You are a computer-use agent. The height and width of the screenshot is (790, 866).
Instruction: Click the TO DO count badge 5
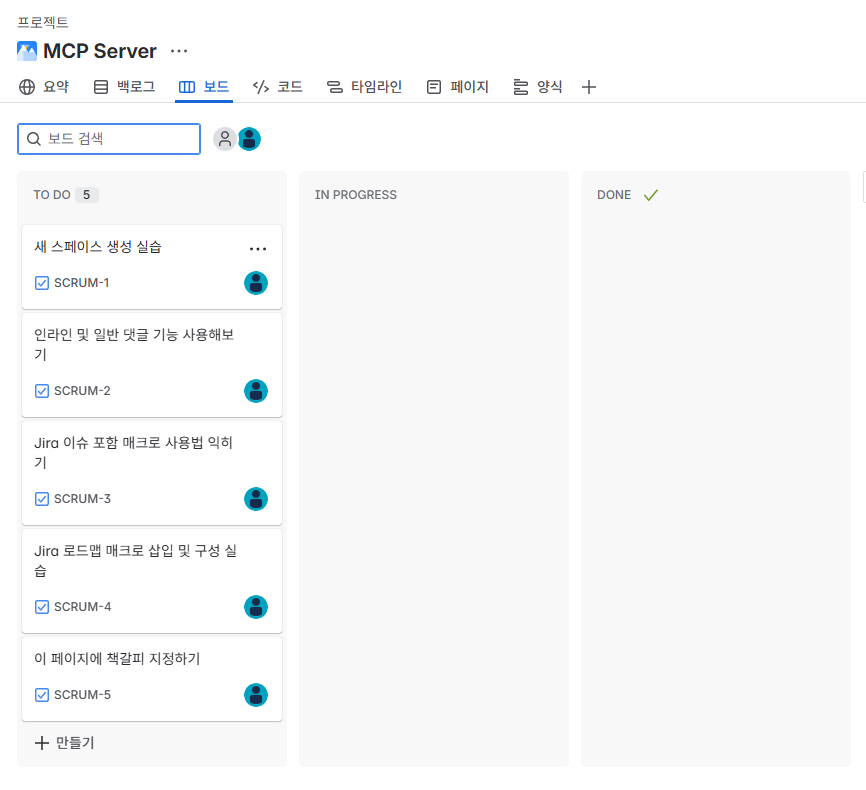click(x=87, y=195)
